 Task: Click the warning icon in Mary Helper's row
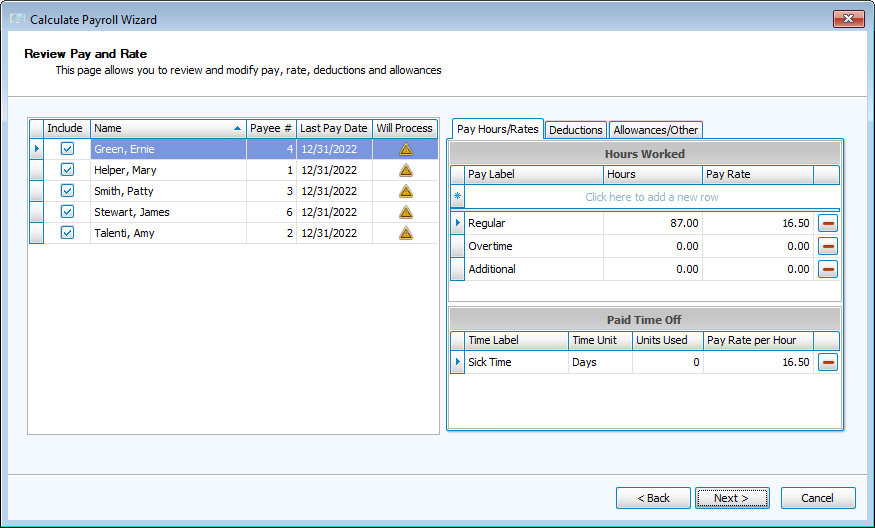coord(405,170)
